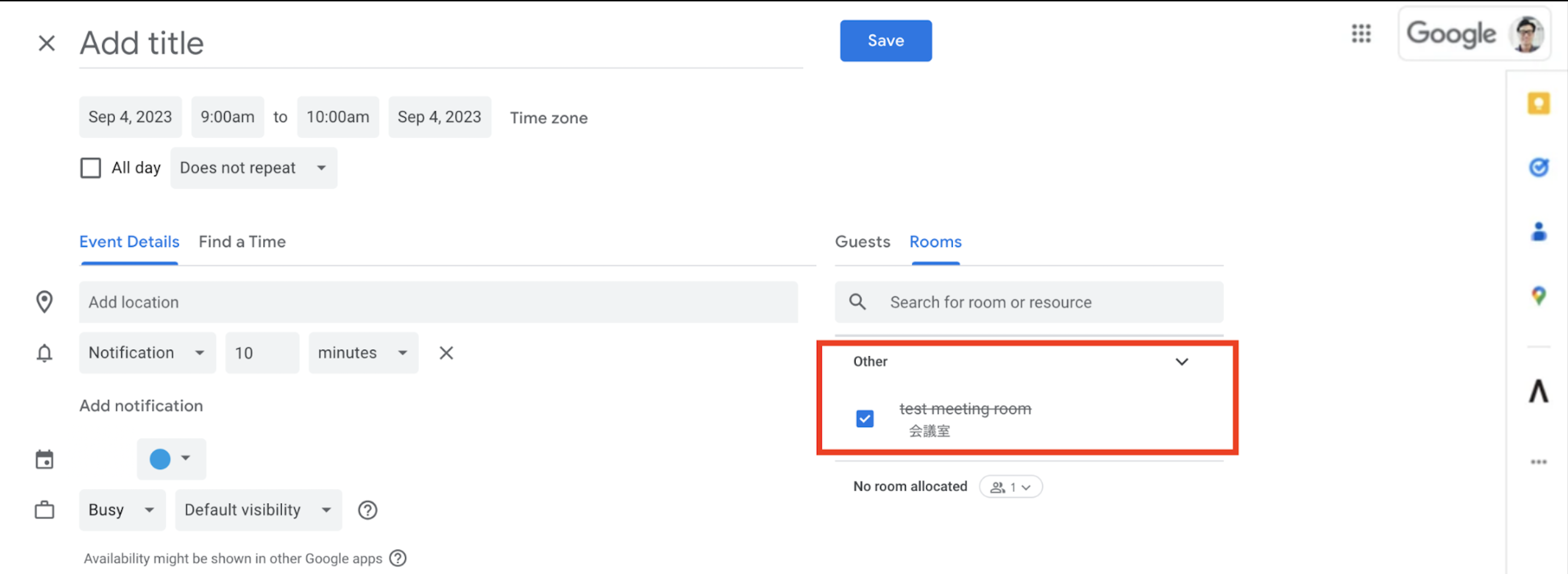Open the event color picker
This screenshot has height=574, width=1568.
click(170, 459)
